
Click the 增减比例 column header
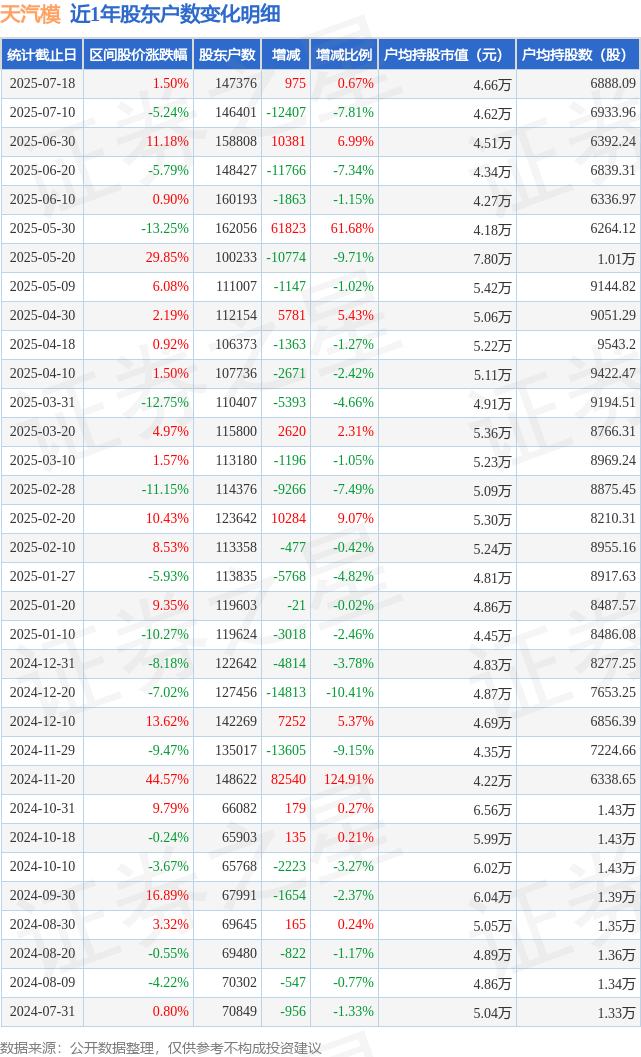(x=344, y=55)
